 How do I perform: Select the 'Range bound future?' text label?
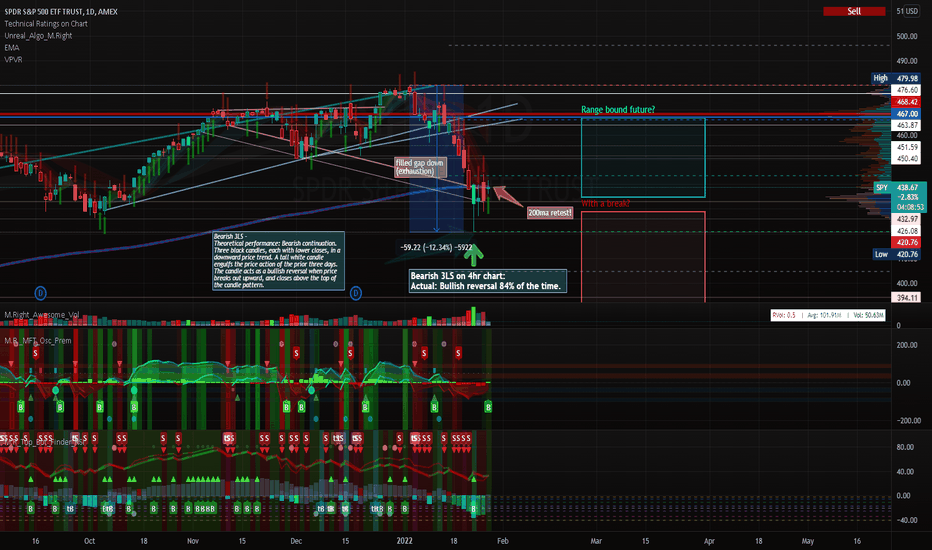(x=618, y=109)
